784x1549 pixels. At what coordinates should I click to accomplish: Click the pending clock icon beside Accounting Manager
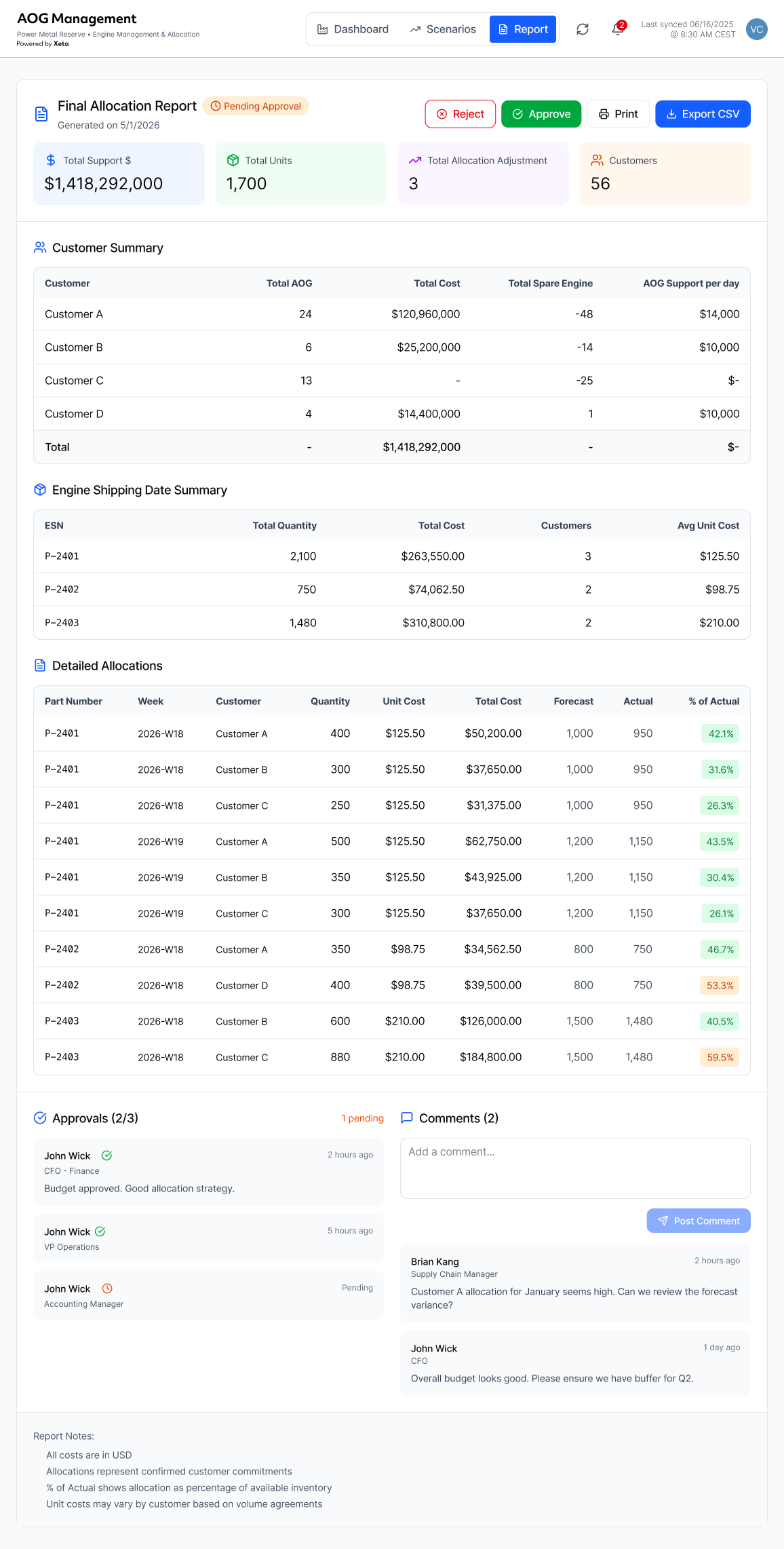click(107, 1288)
